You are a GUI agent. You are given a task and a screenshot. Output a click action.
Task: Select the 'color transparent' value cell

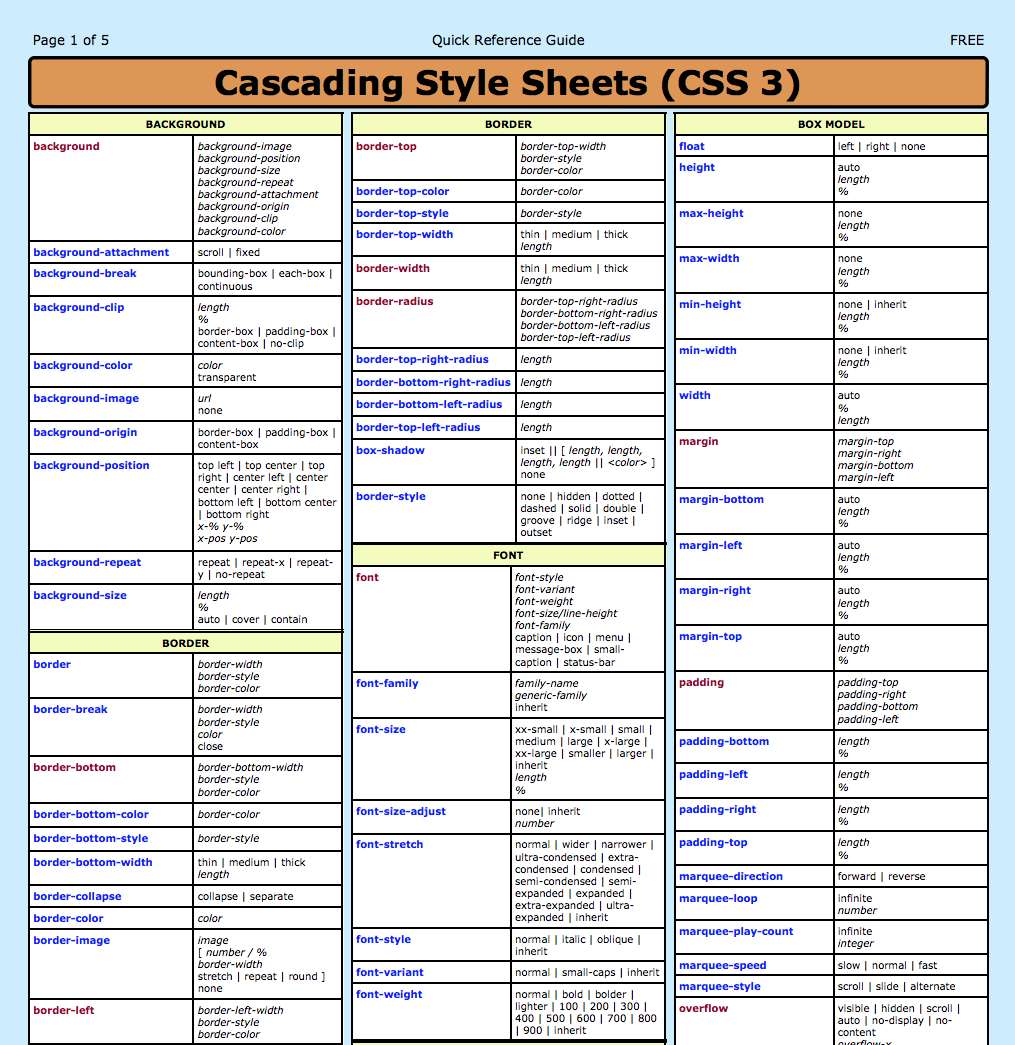(267, 371)
